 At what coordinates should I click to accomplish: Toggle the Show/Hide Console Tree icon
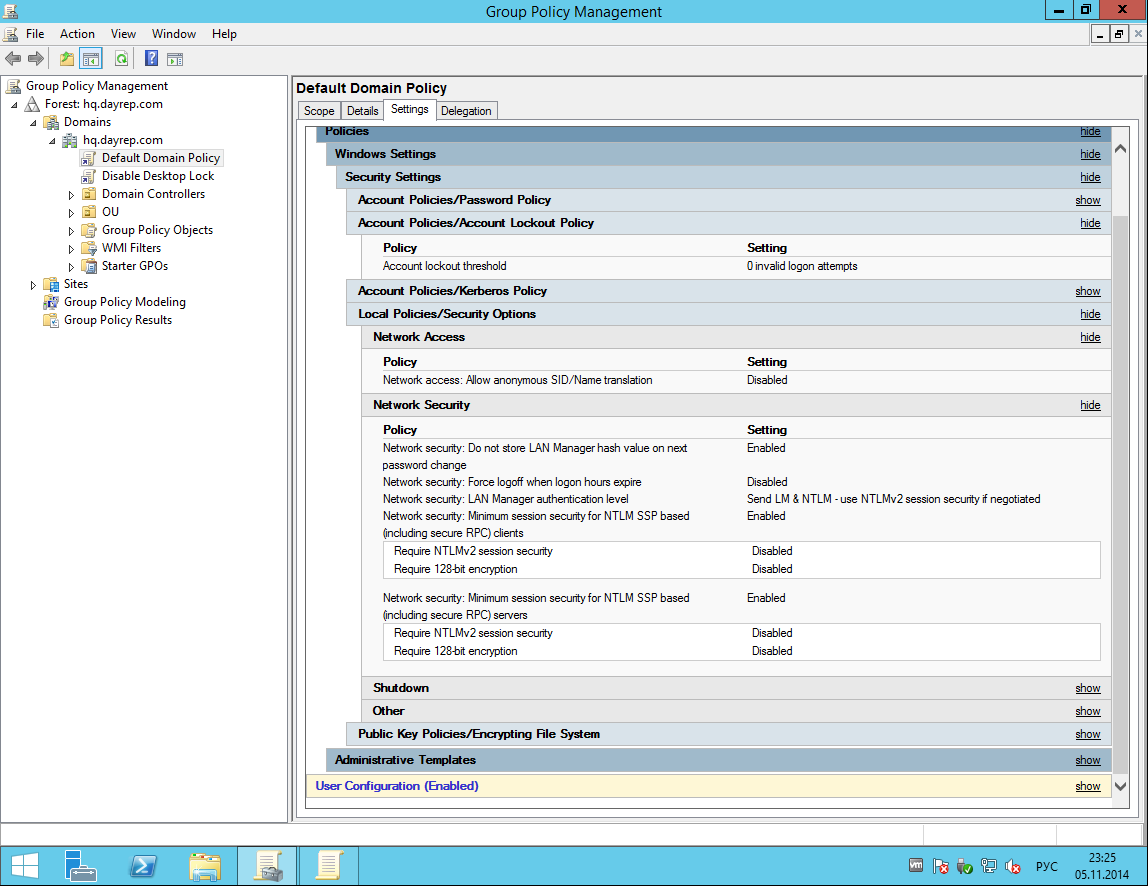click(x=91, y=59)
